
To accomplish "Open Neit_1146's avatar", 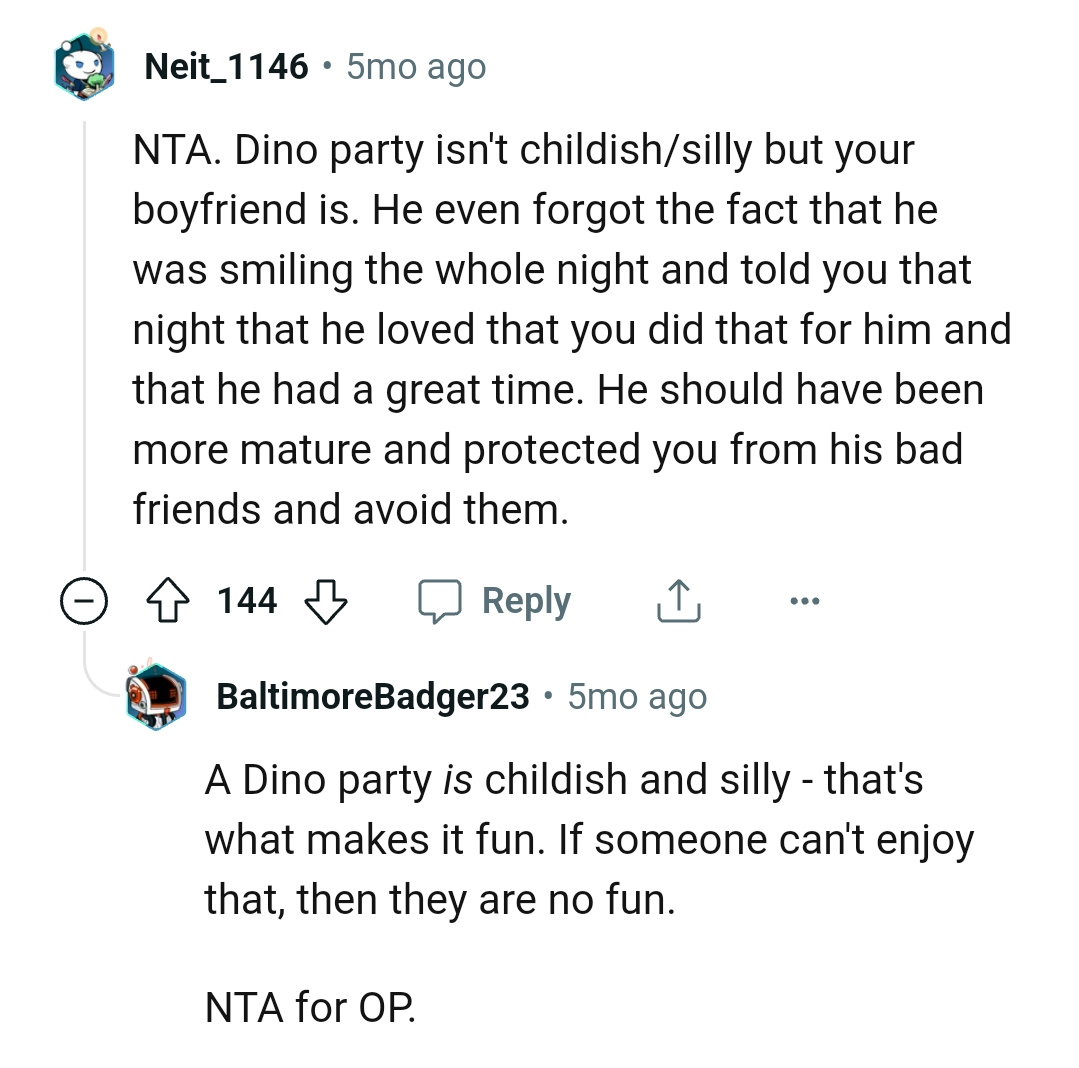I will pyautogui.click(x=84, y=67).
